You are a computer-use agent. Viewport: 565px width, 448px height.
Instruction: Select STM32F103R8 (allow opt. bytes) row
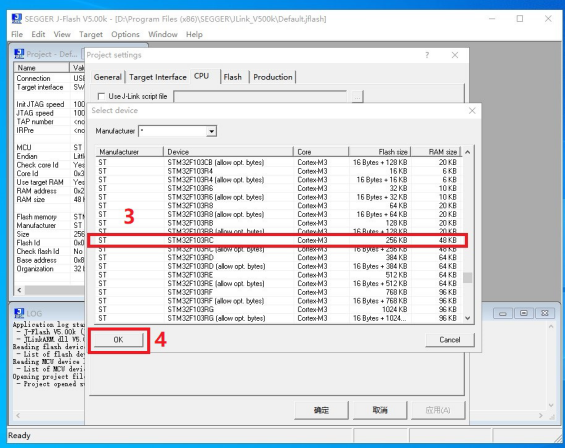[x=277, y=214]
